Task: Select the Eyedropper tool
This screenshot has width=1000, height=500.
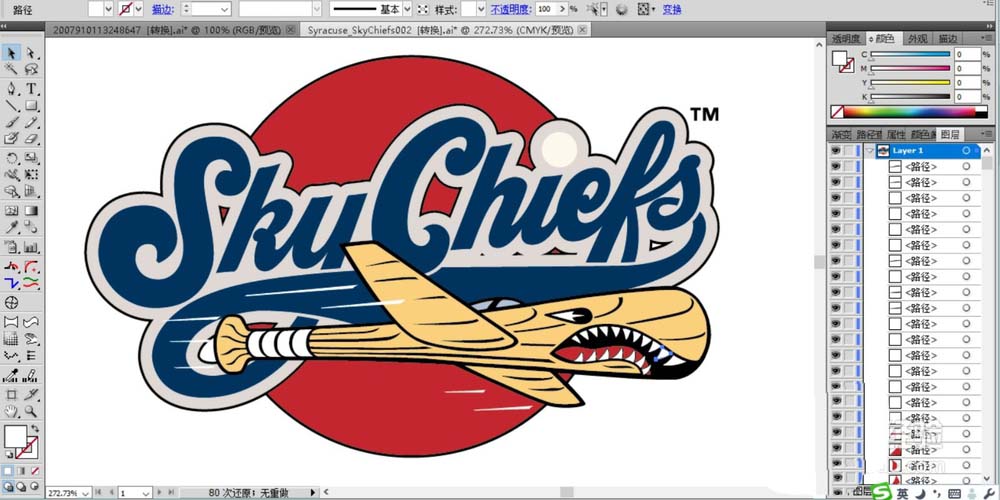Action: pyautogui.click(x=11, y=227)
